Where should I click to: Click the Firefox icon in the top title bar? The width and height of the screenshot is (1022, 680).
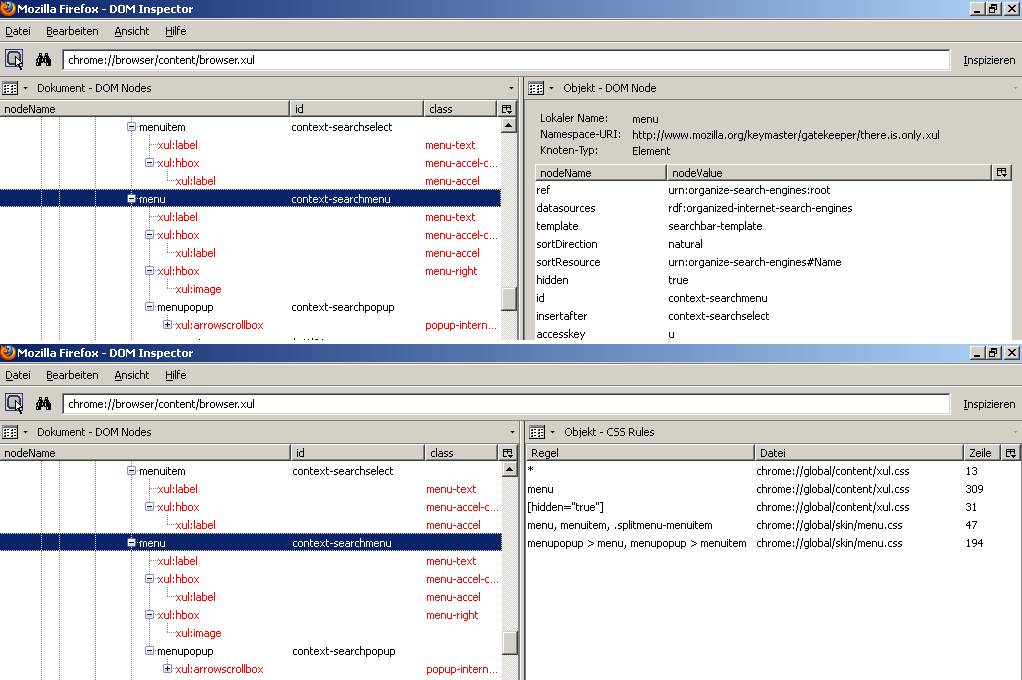[8, 9]
